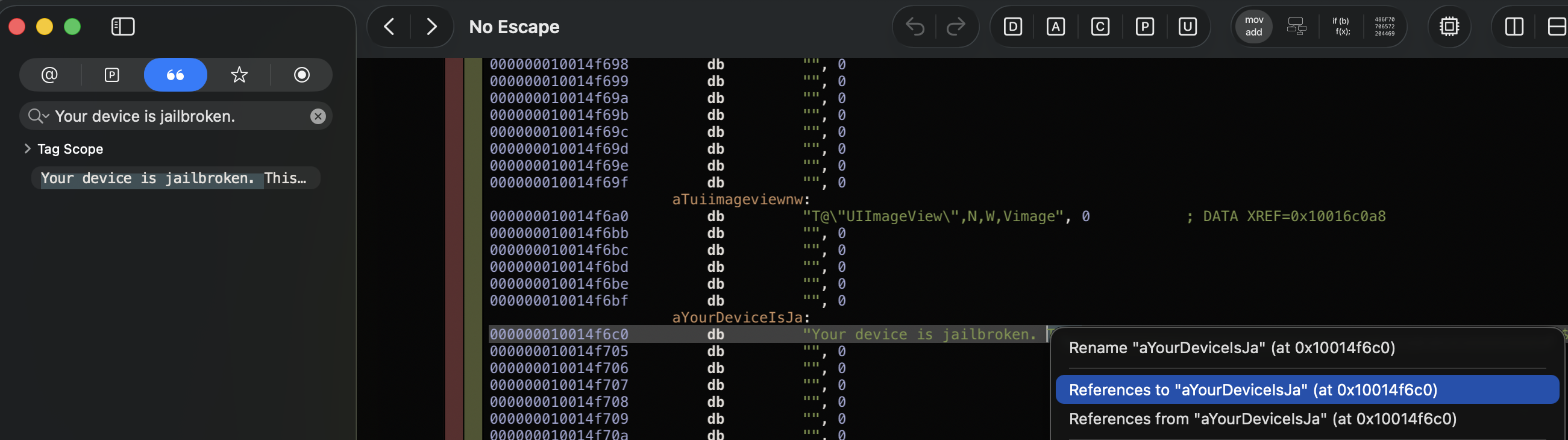Select address 000000010014f6c0
Screen dimensions: 1568x440
(559, 335)
